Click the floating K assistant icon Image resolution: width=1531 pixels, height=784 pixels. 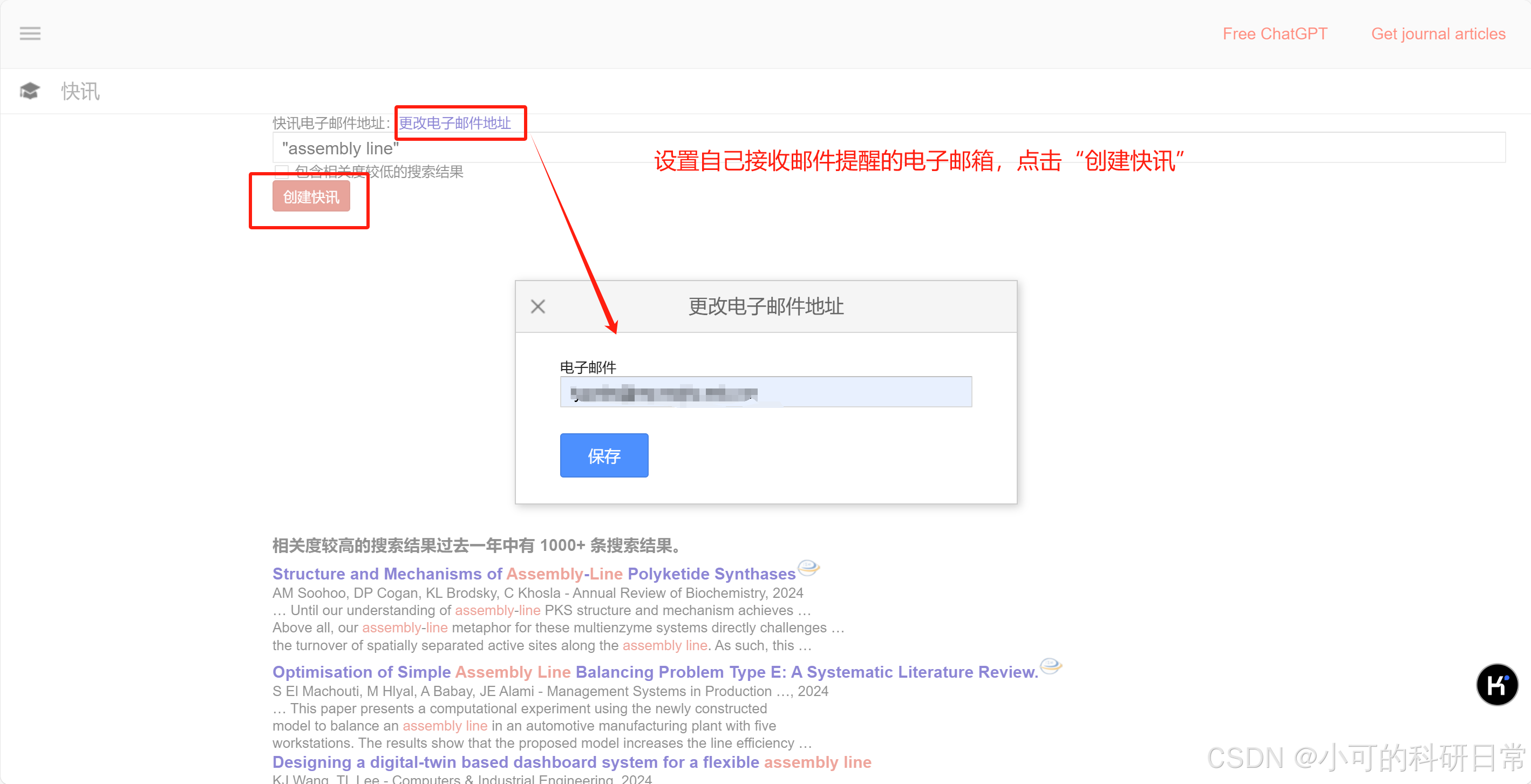tap(1496, 685)
